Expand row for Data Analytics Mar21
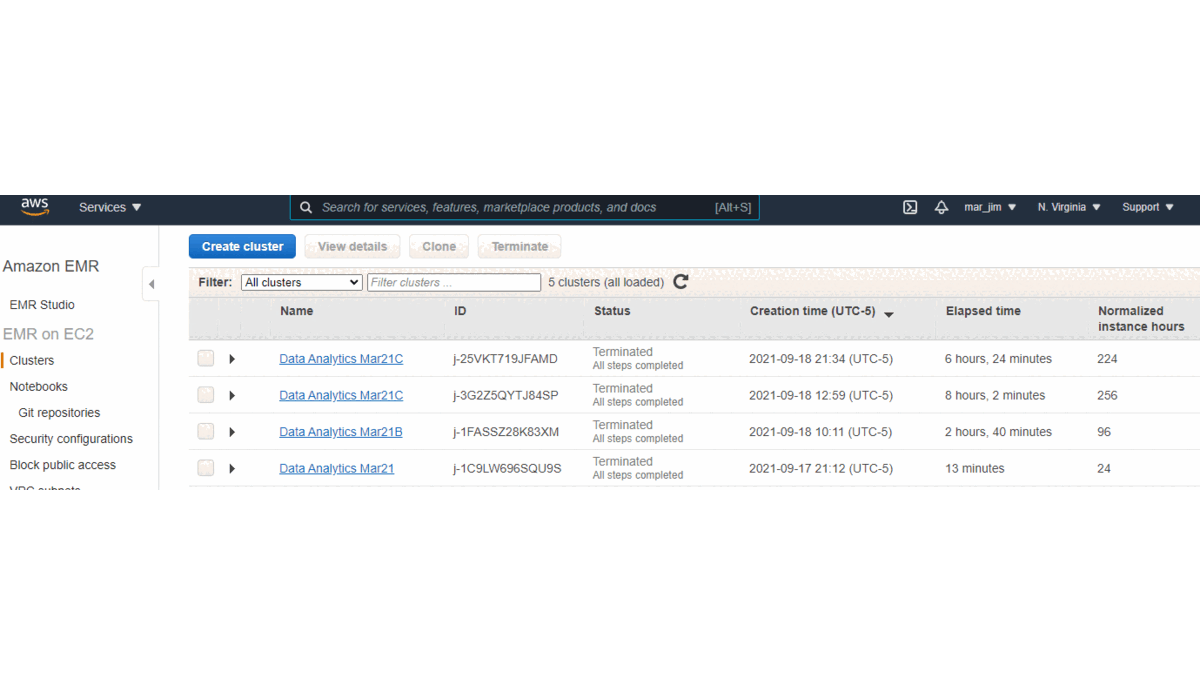 pos(232,468)
